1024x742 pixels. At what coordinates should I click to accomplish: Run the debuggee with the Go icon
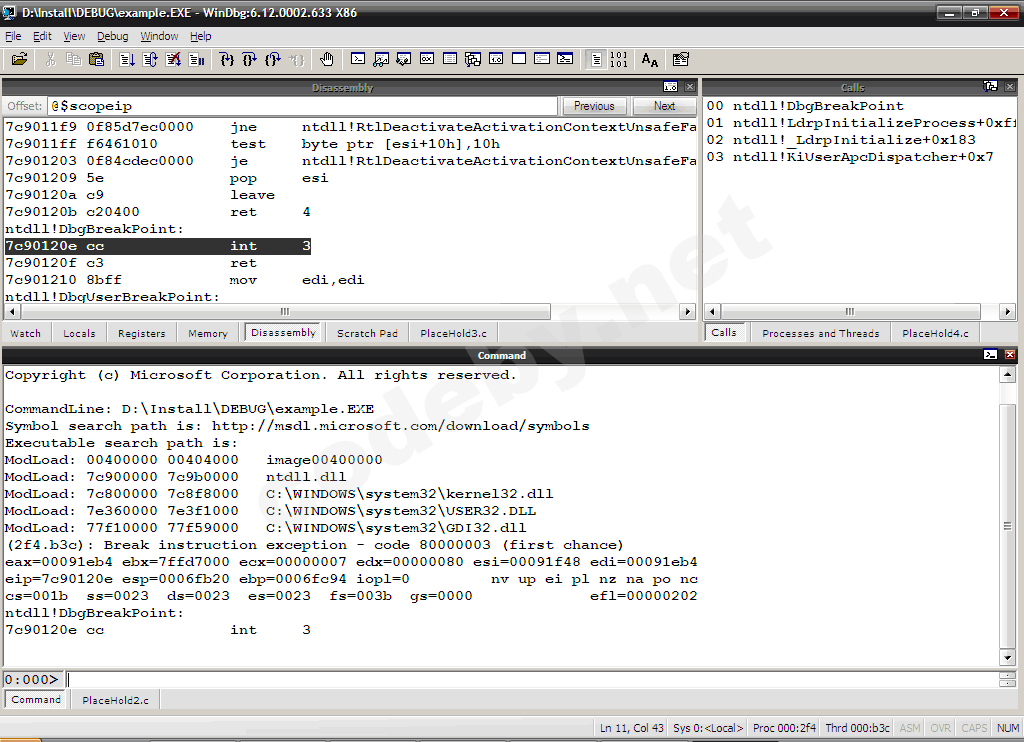click(127, 59)
